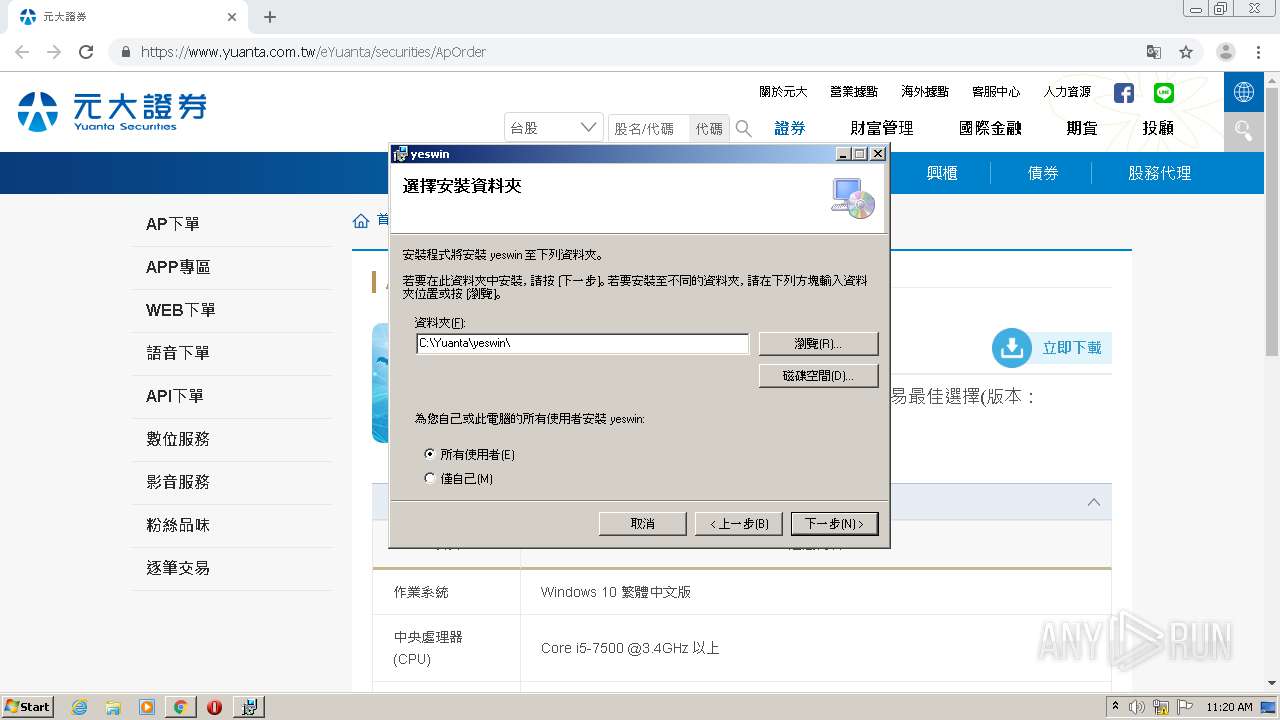
Task: Open the Chrome three-dot menu
Action: 1258,52
